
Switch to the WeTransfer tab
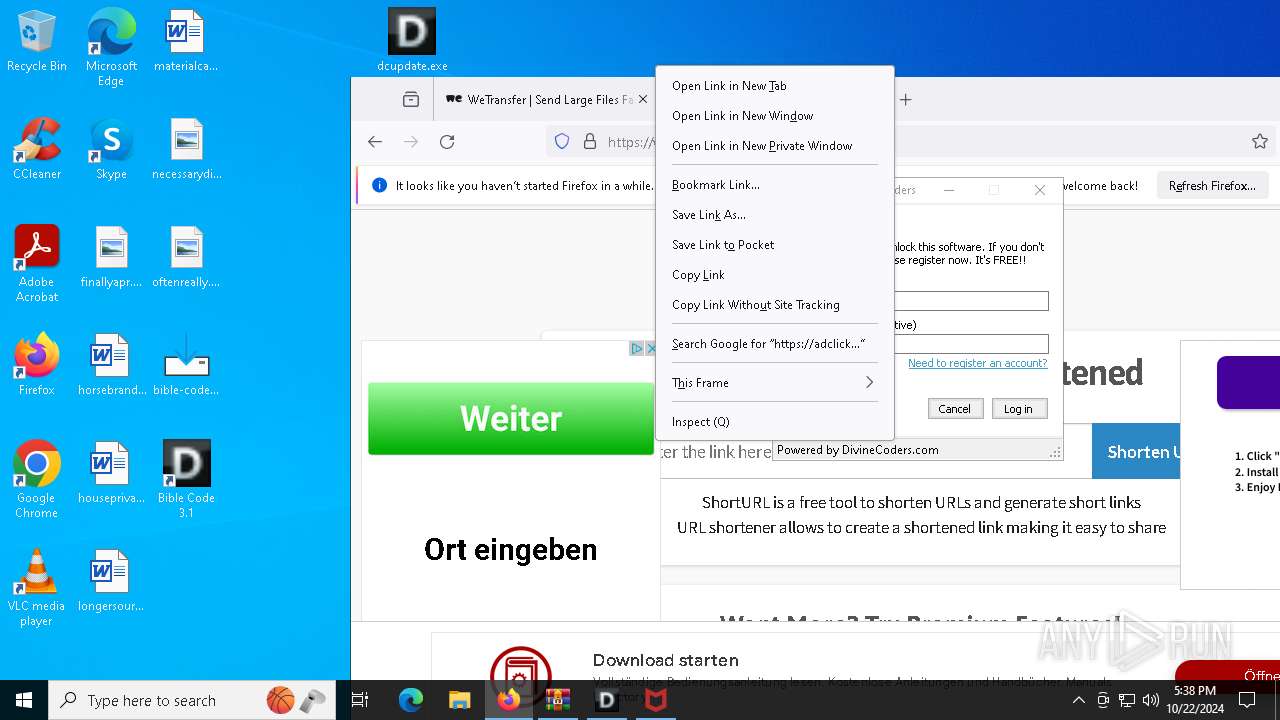coord(545,99)
